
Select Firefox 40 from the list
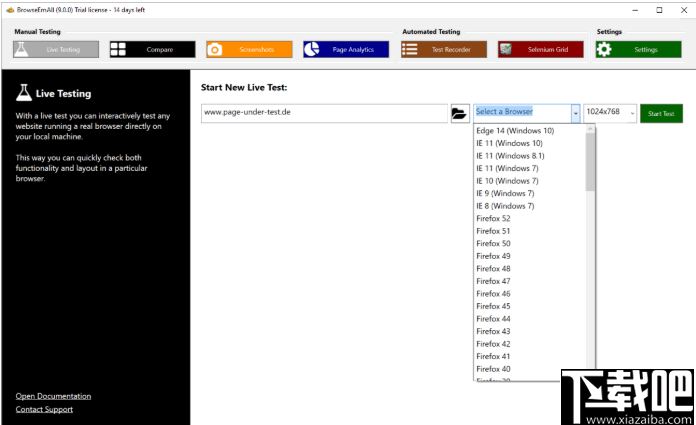click(x=530, y=369)
